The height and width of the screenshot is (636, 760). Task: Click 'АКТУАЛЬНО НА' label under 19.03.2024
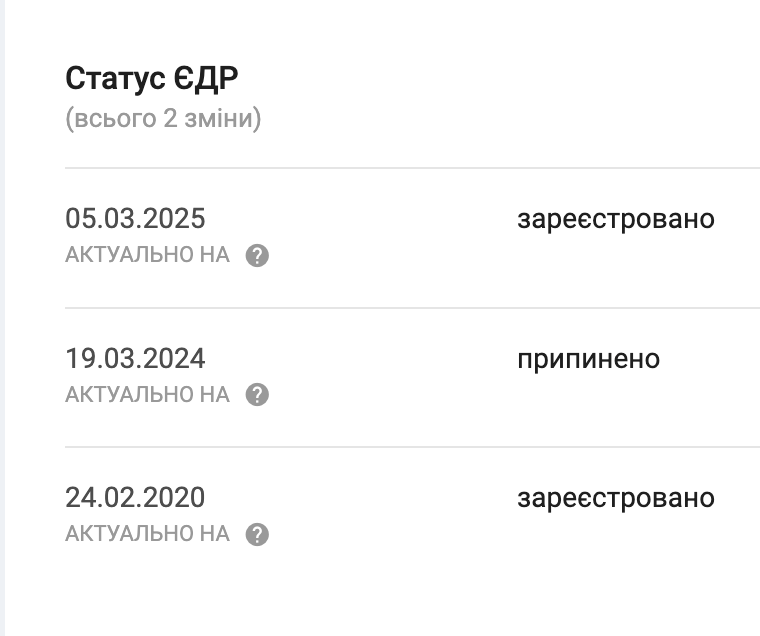[147, 395]
